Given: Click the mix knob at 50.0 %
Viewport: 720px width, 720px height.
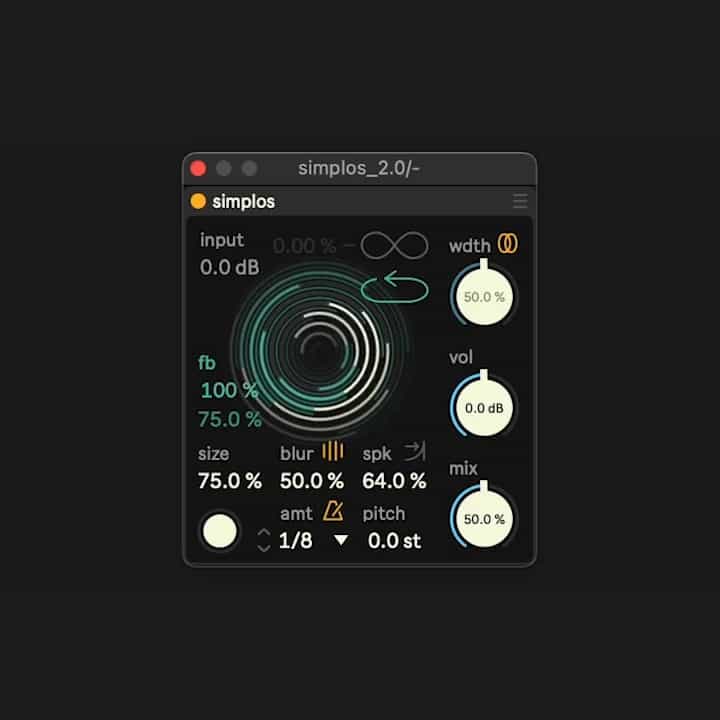Looking at the screenshot, I should click(484, 519).
